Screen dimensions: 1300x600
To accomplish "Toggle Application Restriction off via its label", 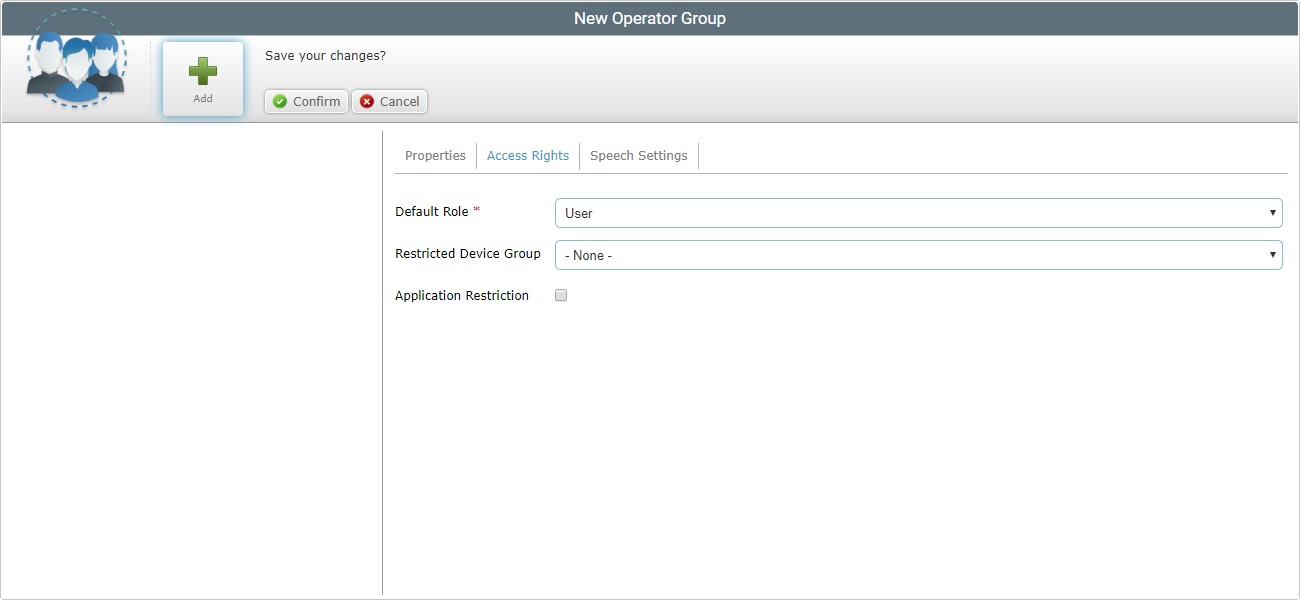I will pyautogui.click(x=461, y=295).
